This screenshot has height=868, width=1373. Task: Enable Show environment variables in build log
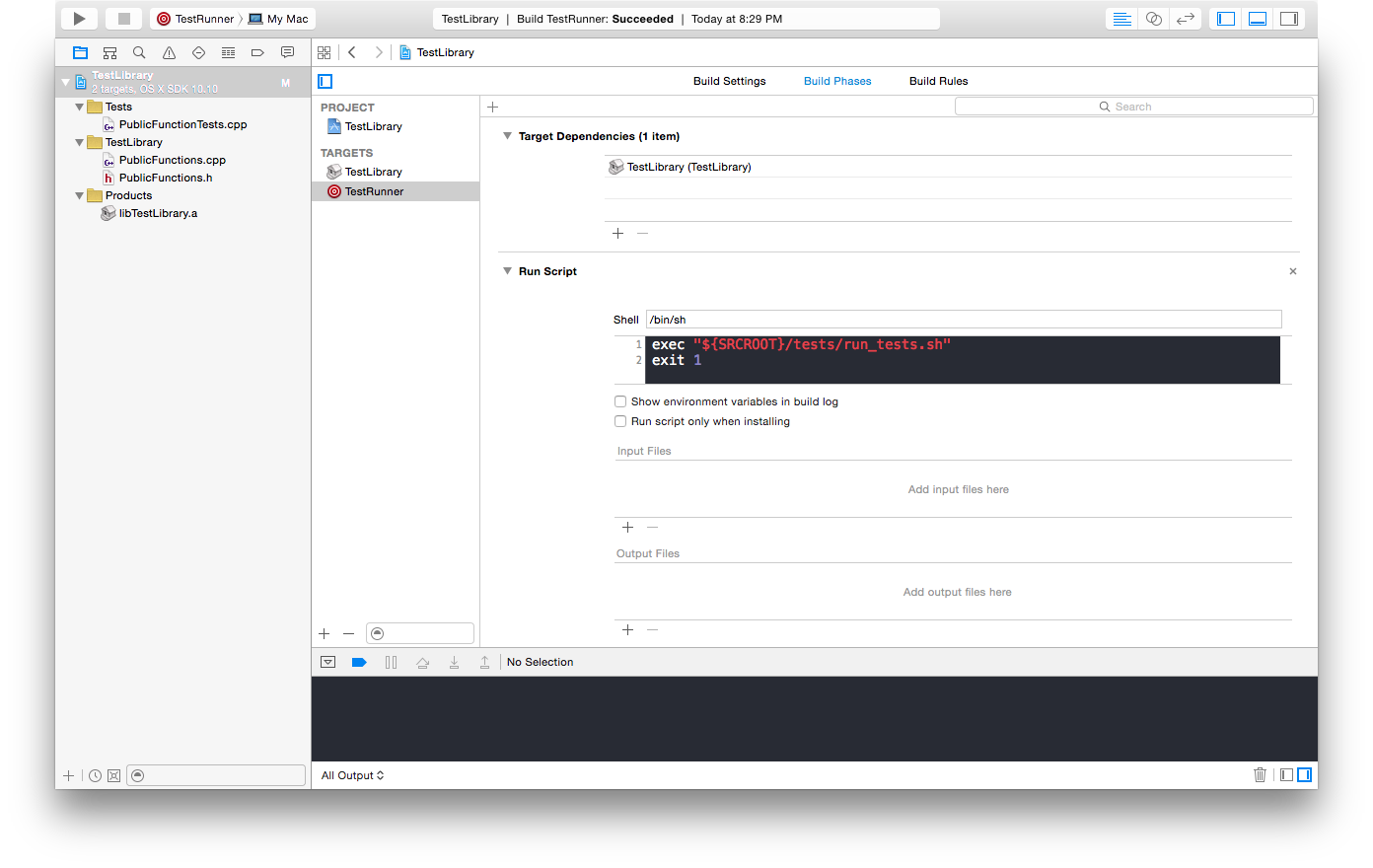(620, 401)
